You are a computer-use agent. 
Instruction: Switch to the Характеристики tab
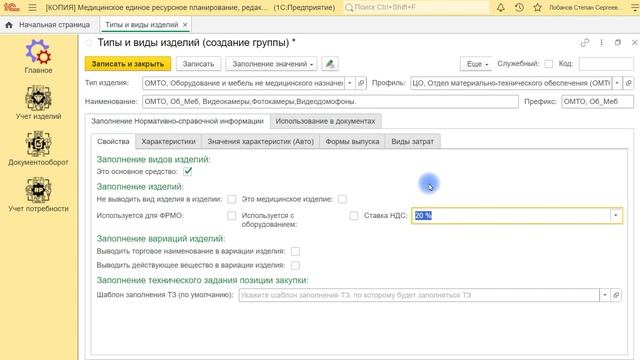click(x=168, y=142)
